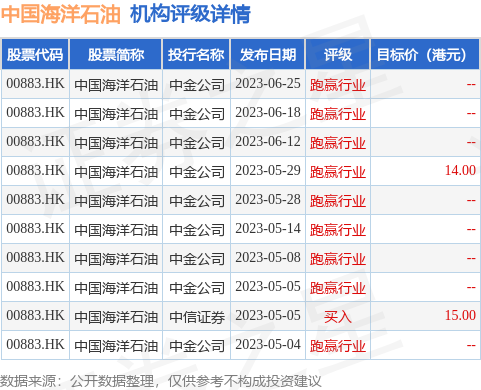Click 中金公司 in the 2023-06-18 row

(x=197, y=114)
